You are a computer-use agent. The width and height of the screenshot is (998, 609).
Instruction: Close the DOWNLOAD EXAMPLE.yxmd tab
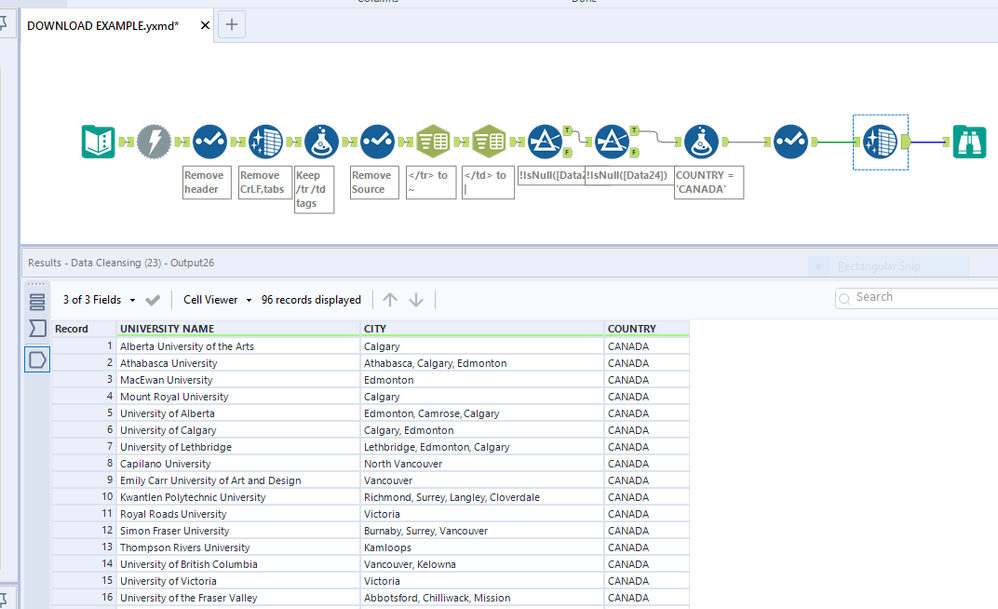[x=206, y=25]
